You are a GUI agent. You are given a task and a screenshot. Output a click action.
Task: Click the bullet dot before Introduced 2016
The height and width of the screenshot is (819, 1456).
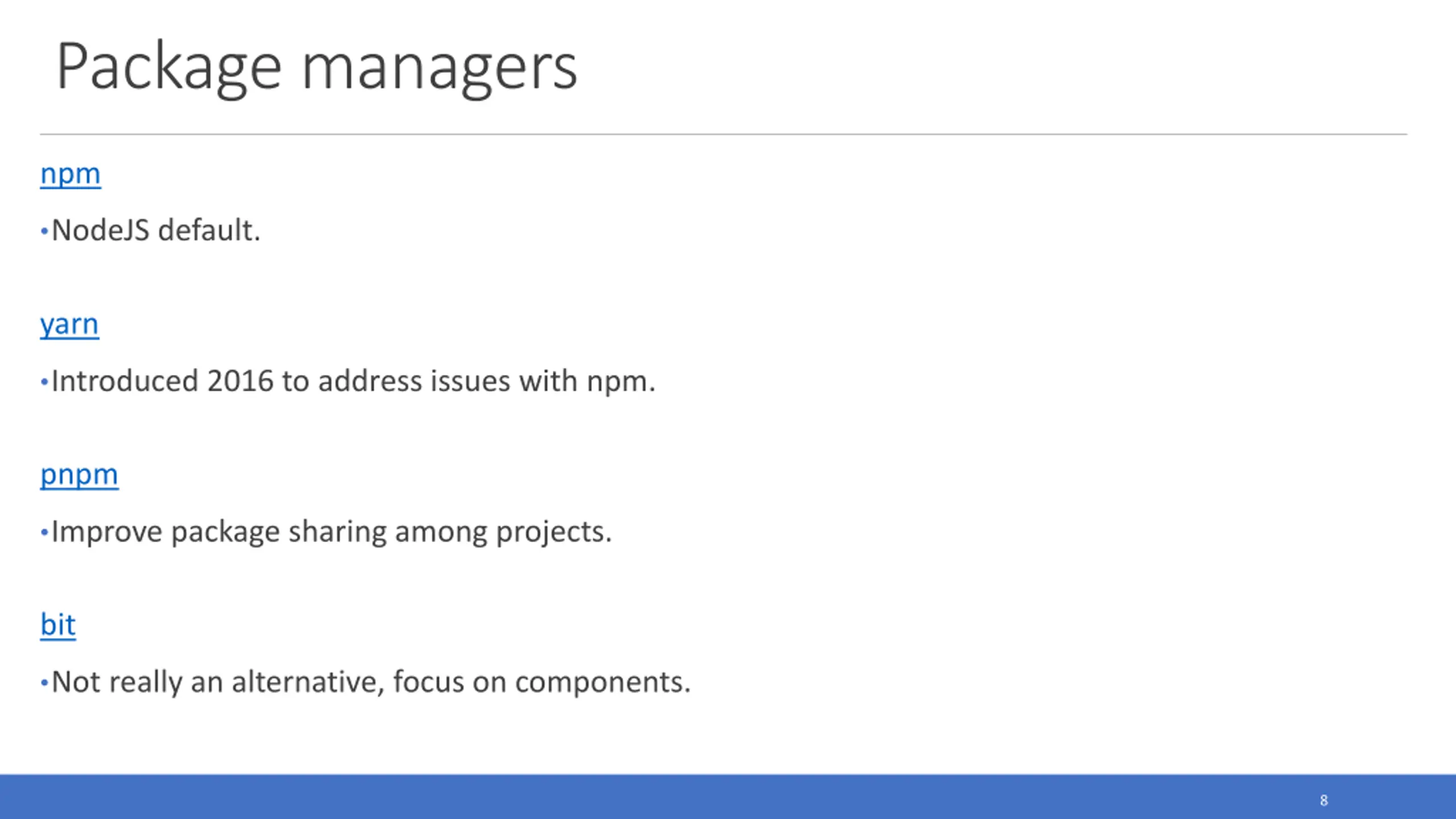click(44, 382)
